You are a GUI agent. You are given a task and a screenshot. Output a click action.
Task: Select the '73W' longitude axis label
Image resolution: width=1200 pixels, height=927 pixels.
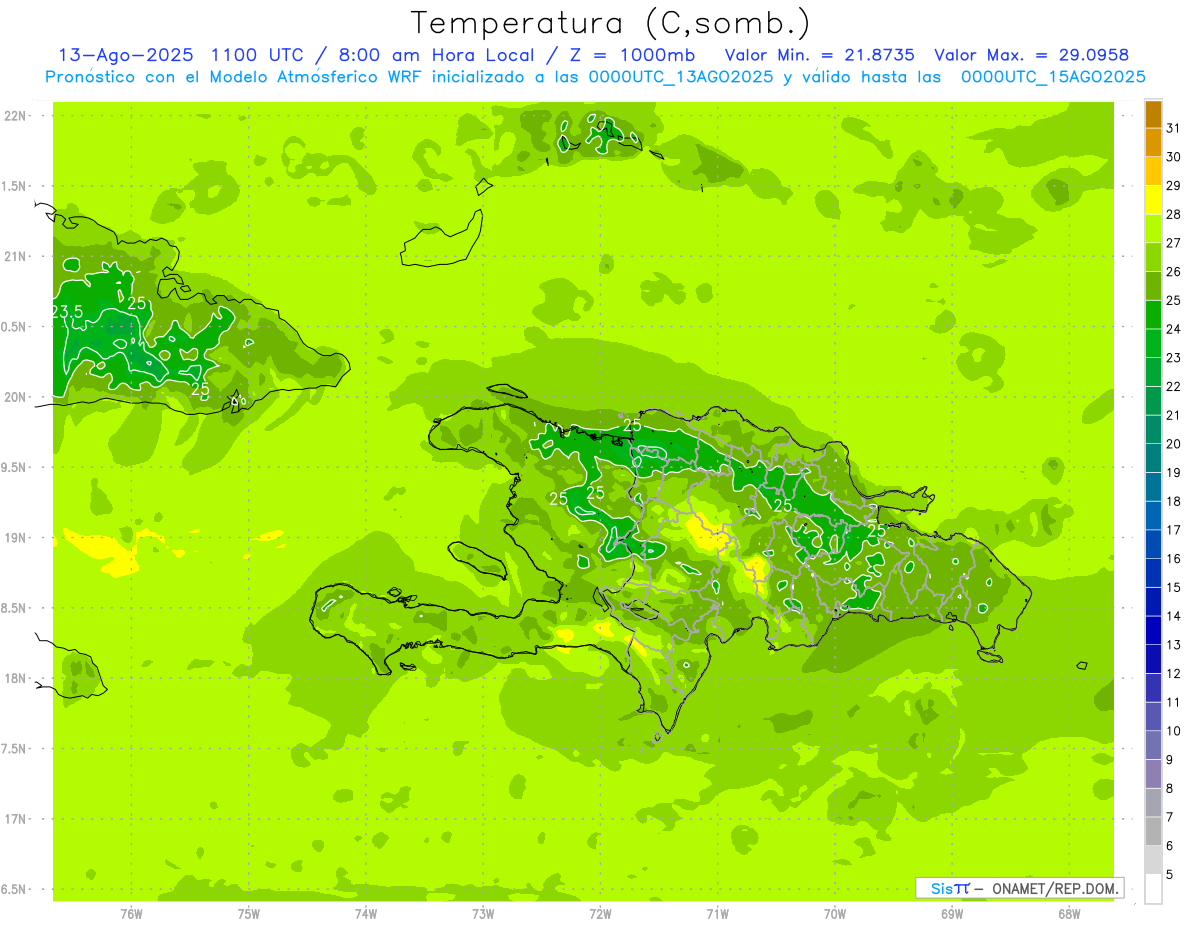[483, 913]
